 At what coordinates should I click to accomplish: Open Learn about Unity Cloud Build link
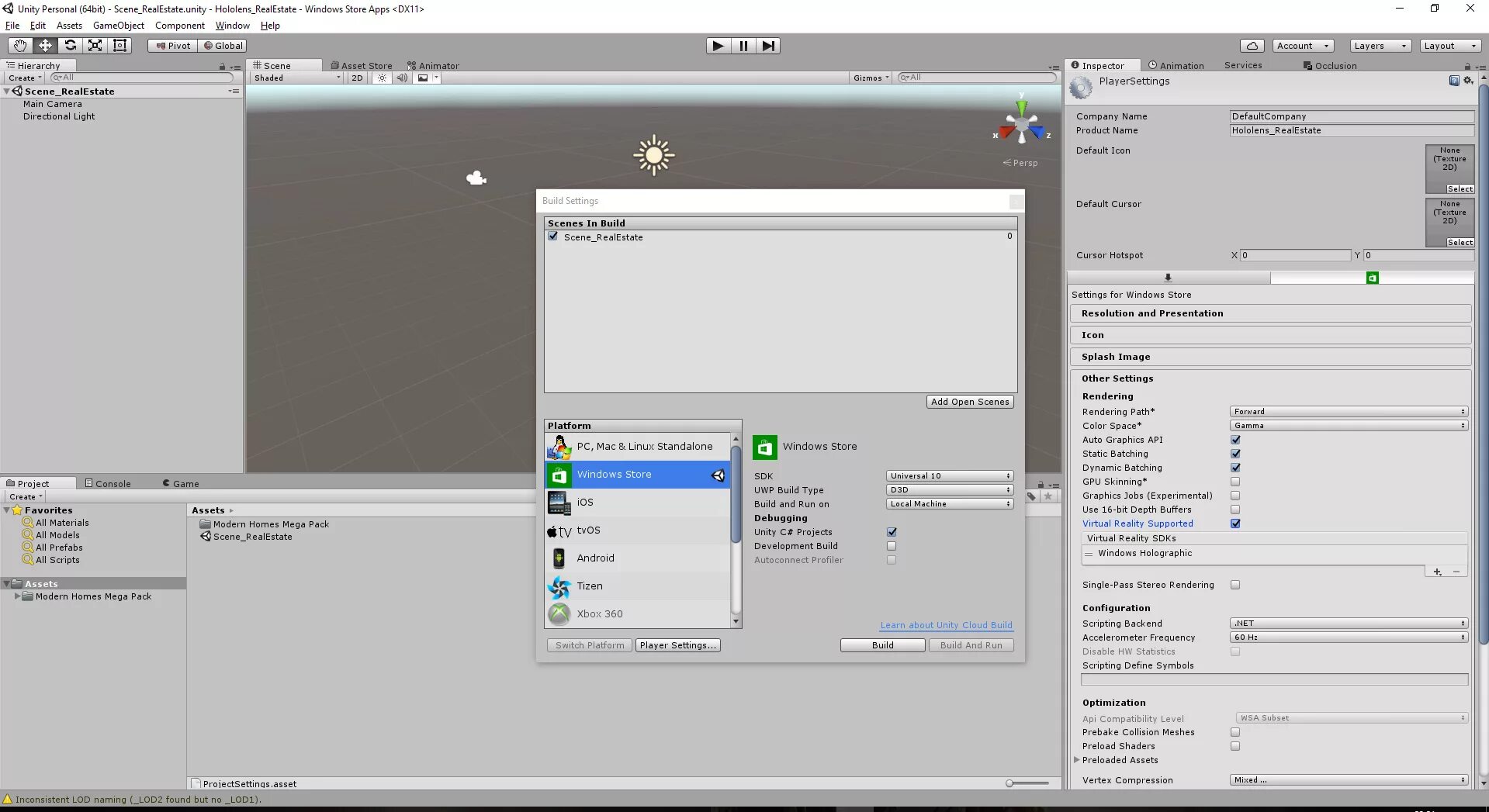click(x=946, y=625)
